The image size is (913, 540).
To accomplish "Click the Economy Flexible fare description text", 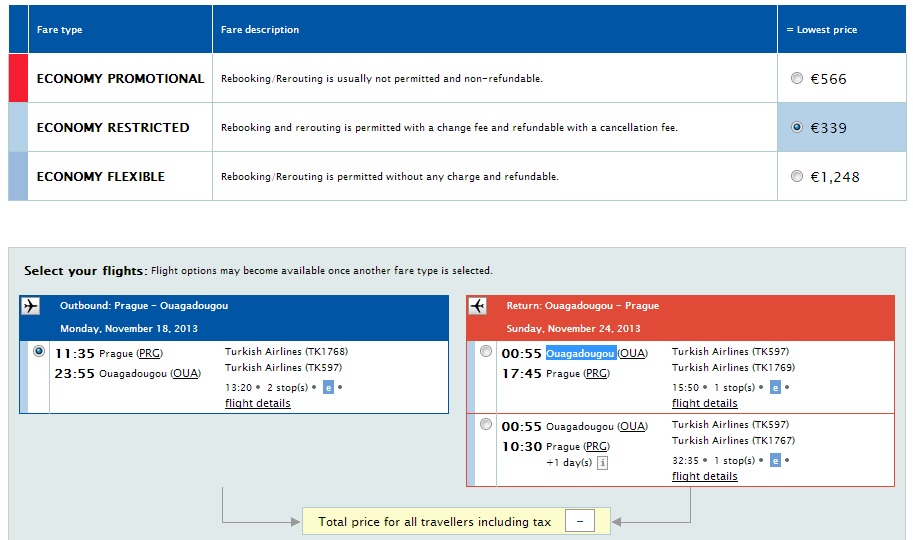I will tap(390, 177).
